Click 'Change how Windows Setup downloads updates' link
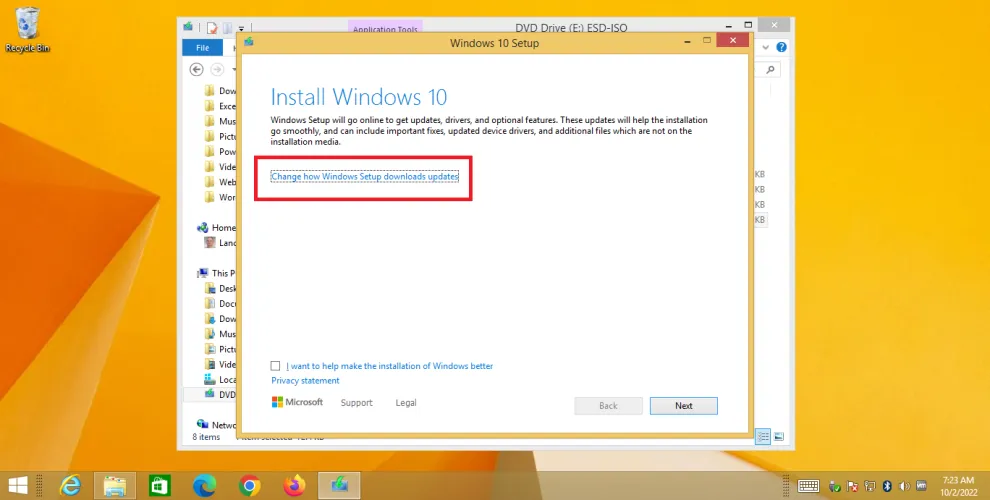 pos(364,177)
